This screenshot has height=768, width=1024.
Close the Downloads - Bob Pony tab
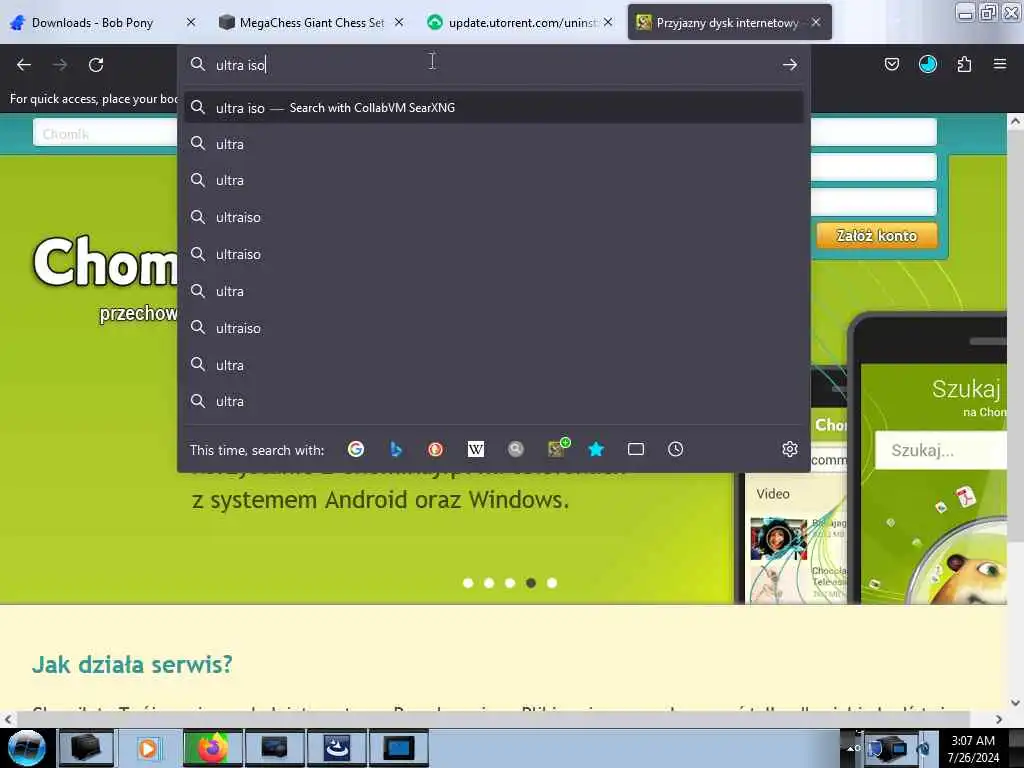point(191,22)
